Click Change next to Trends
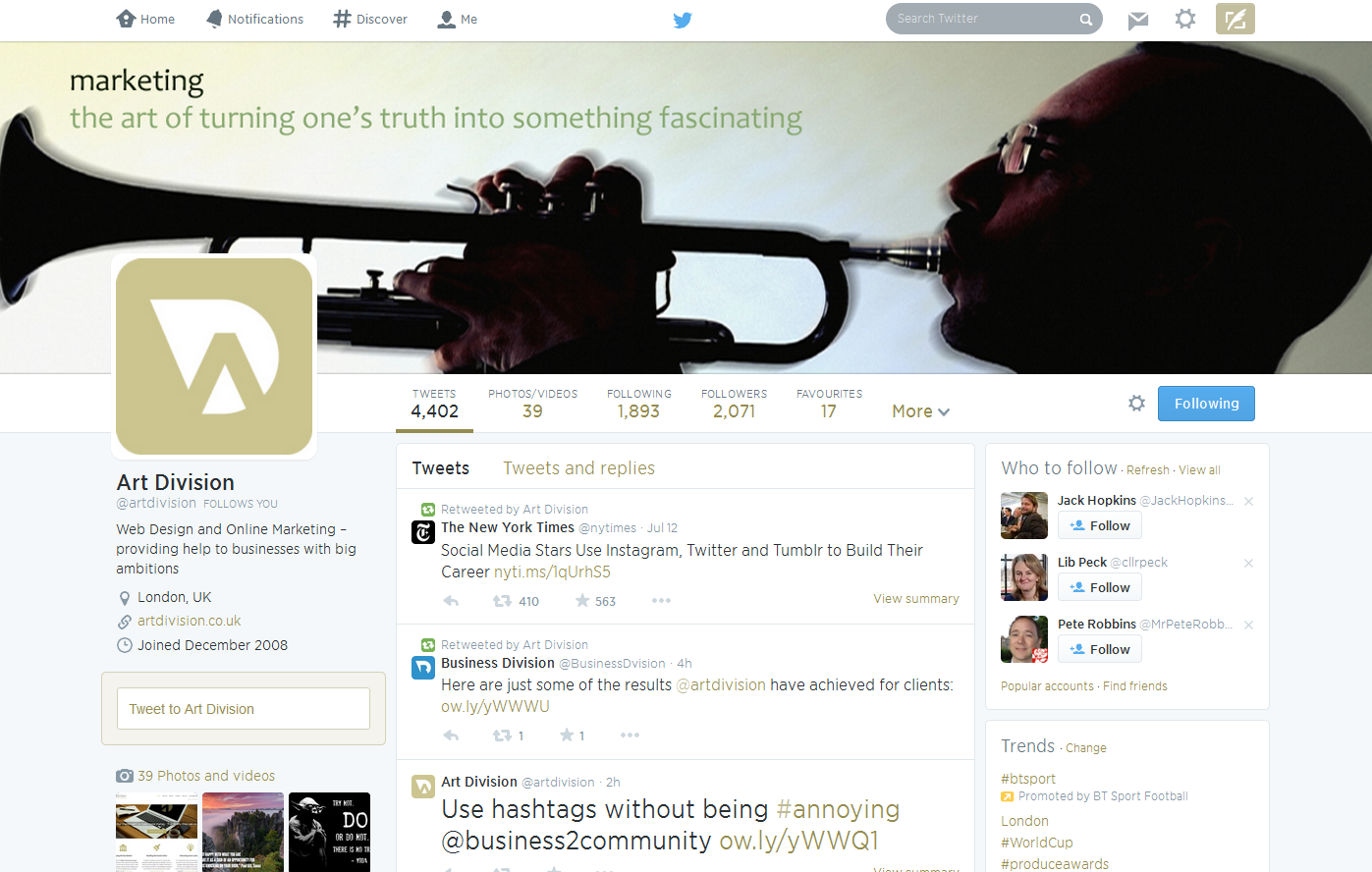Image resolution: width=1372 pixels, height=872 pixels. 1086,748
